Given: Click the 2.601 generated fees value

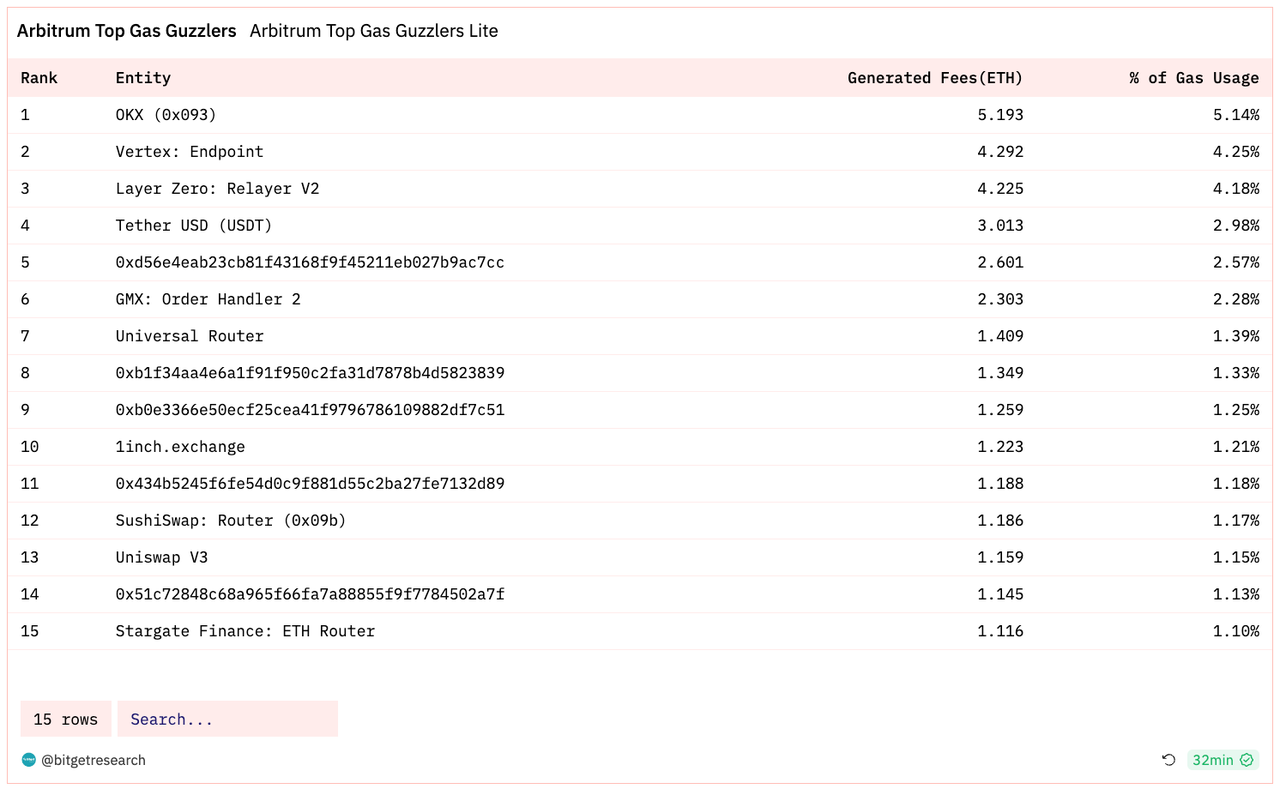Looking at the screenshot, I should (x=1000, y=263).
